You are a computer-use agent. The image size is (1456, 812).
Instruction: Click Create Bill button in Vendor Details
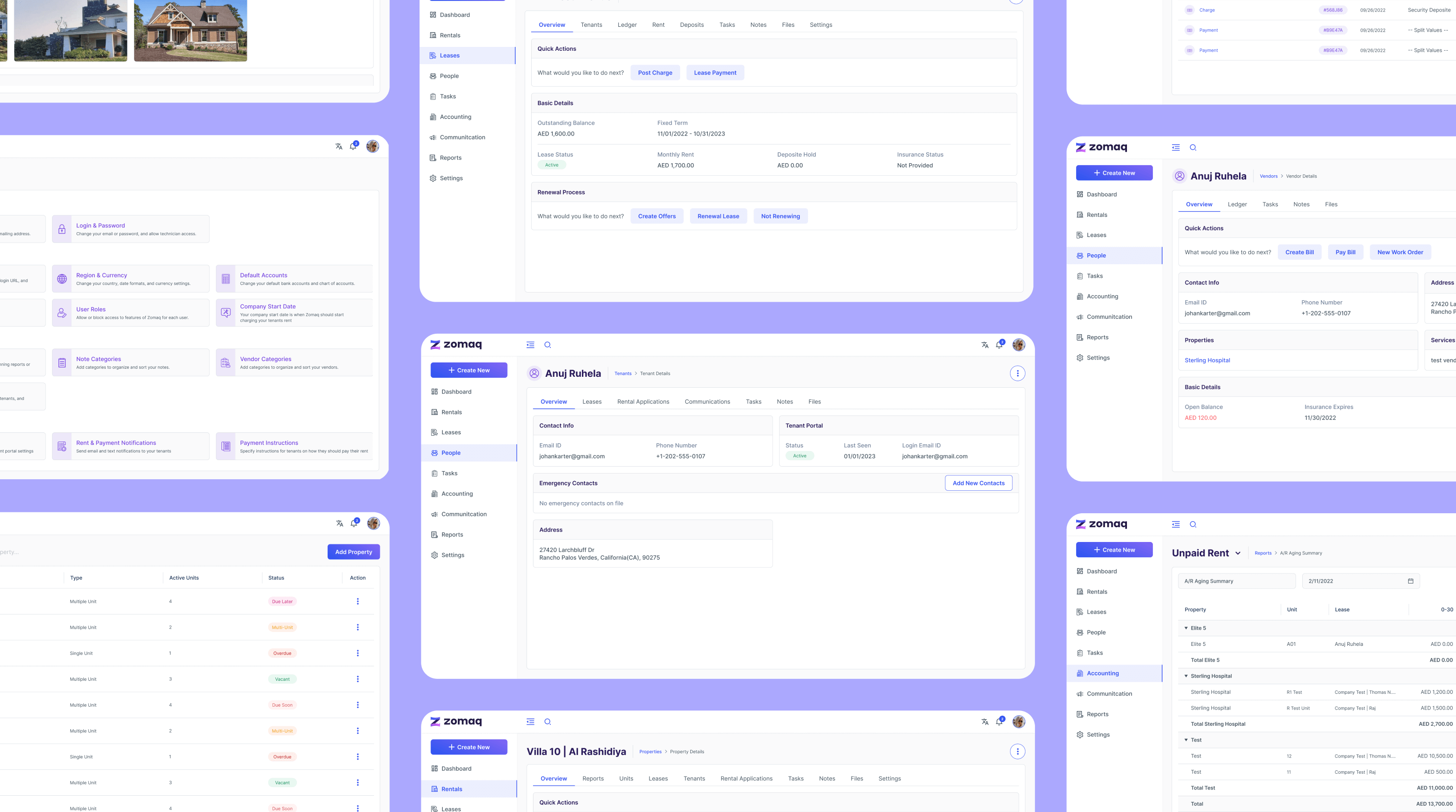[1299, 253]
